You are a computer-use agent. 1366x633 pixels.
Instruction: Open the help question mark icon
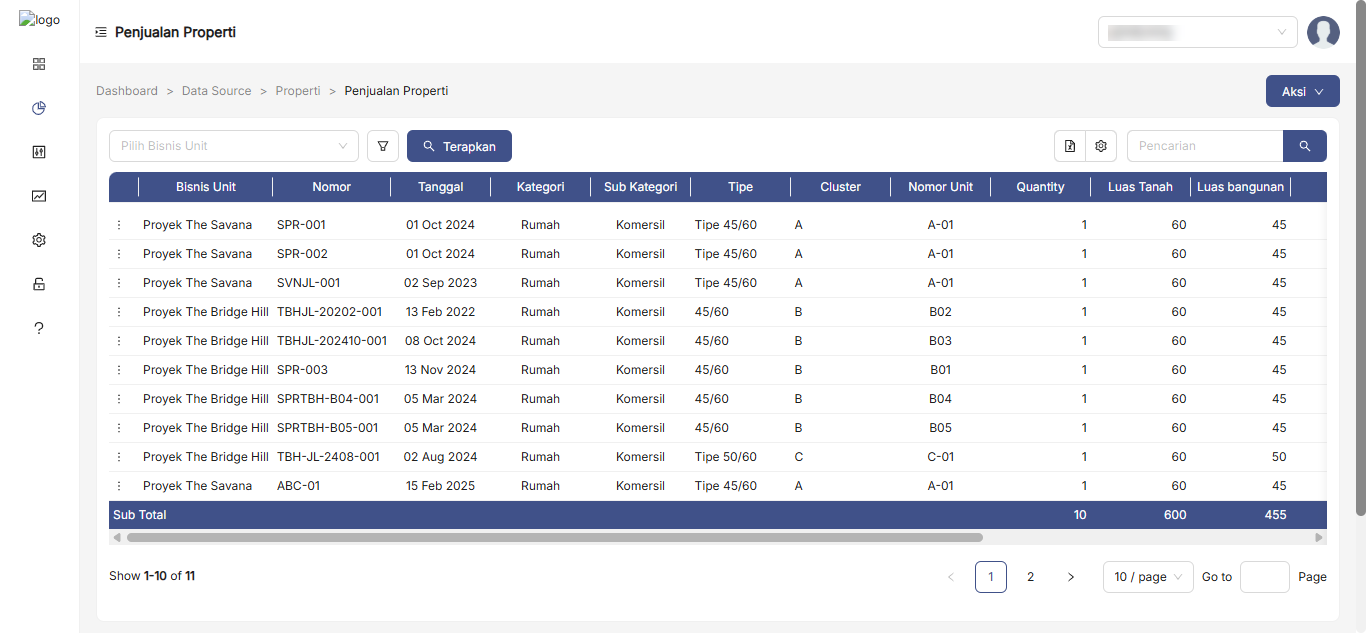click(x=39, y=328)
